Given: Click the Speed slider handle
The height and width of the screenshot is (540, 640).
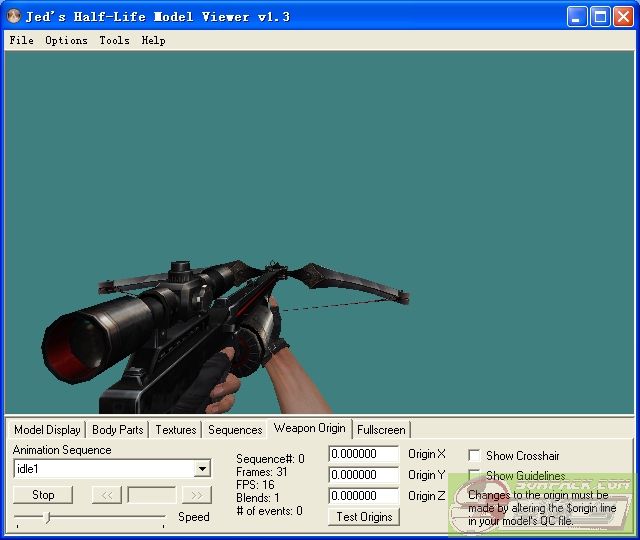Looking at the screenshot, I should pyautogui.click(x=48, y=517).
